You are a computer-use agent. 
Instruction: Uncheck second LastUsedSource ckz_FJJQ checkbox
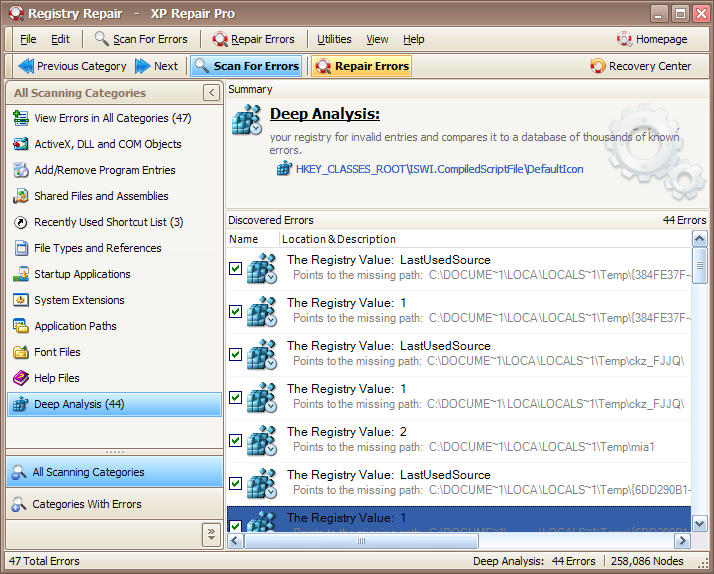point(235,354)
